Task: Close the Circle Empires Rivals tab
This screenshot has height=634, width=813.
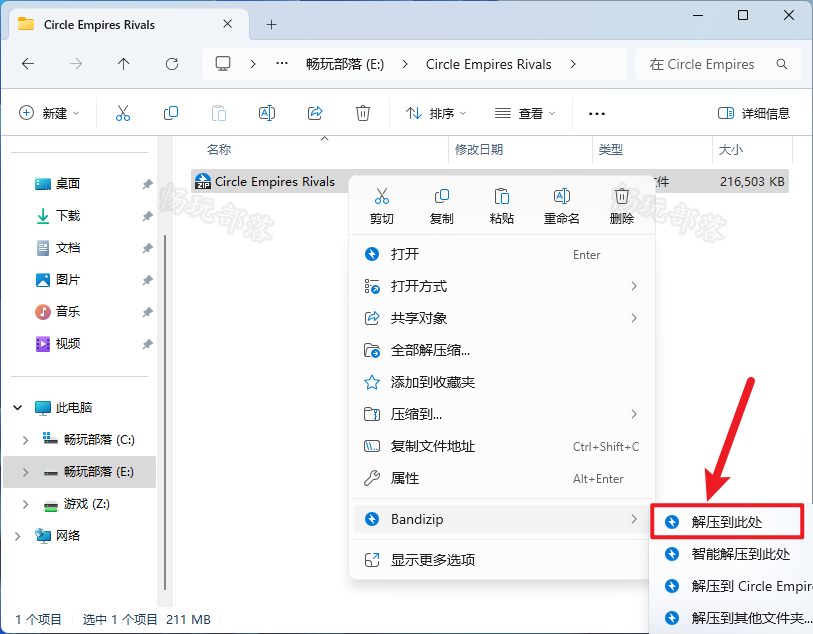Action: (227, 24)
